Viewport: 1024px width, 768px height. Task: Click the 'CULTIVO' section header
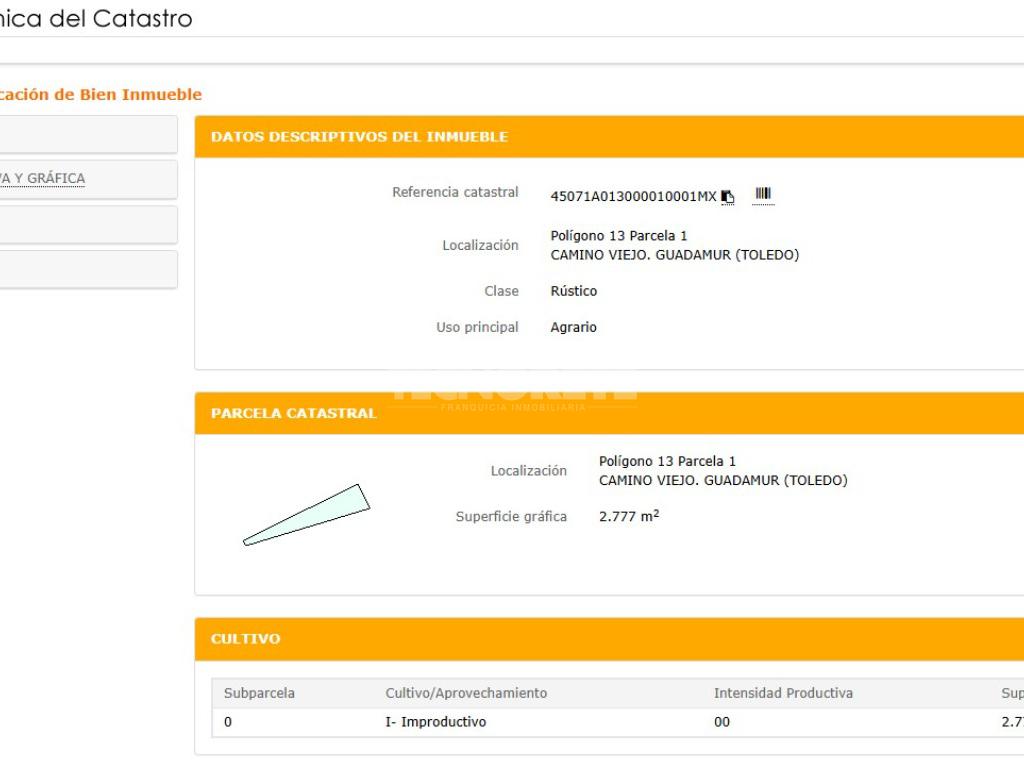[246, 639]
